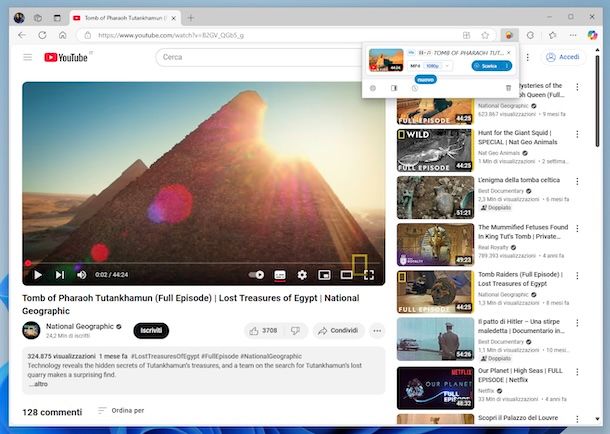The width and height of the screenshot is (610, 434).
Task: Open the Scarica button's more options dots
Action: click(507, 66)
